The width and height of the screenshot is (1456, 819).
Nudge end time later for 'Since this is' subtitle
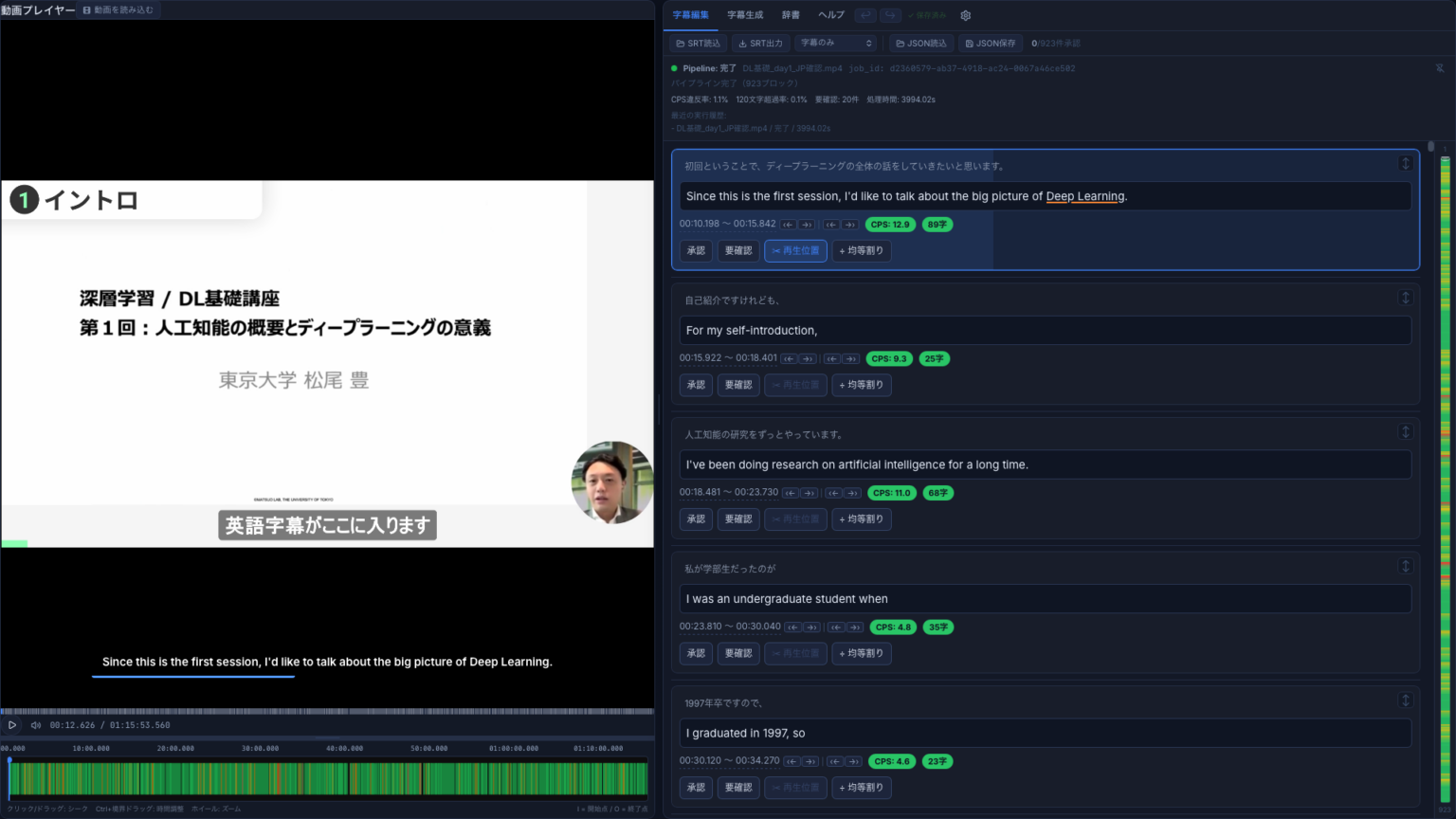(849, 225)
